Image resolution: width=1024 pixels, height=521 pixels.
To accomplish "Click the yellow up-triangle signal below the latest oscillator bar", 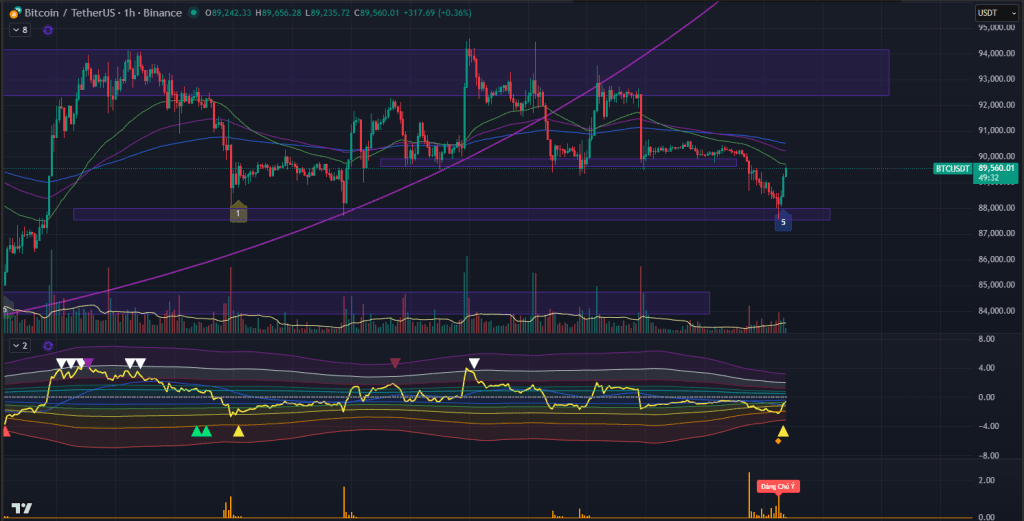I will click(783, 431).
